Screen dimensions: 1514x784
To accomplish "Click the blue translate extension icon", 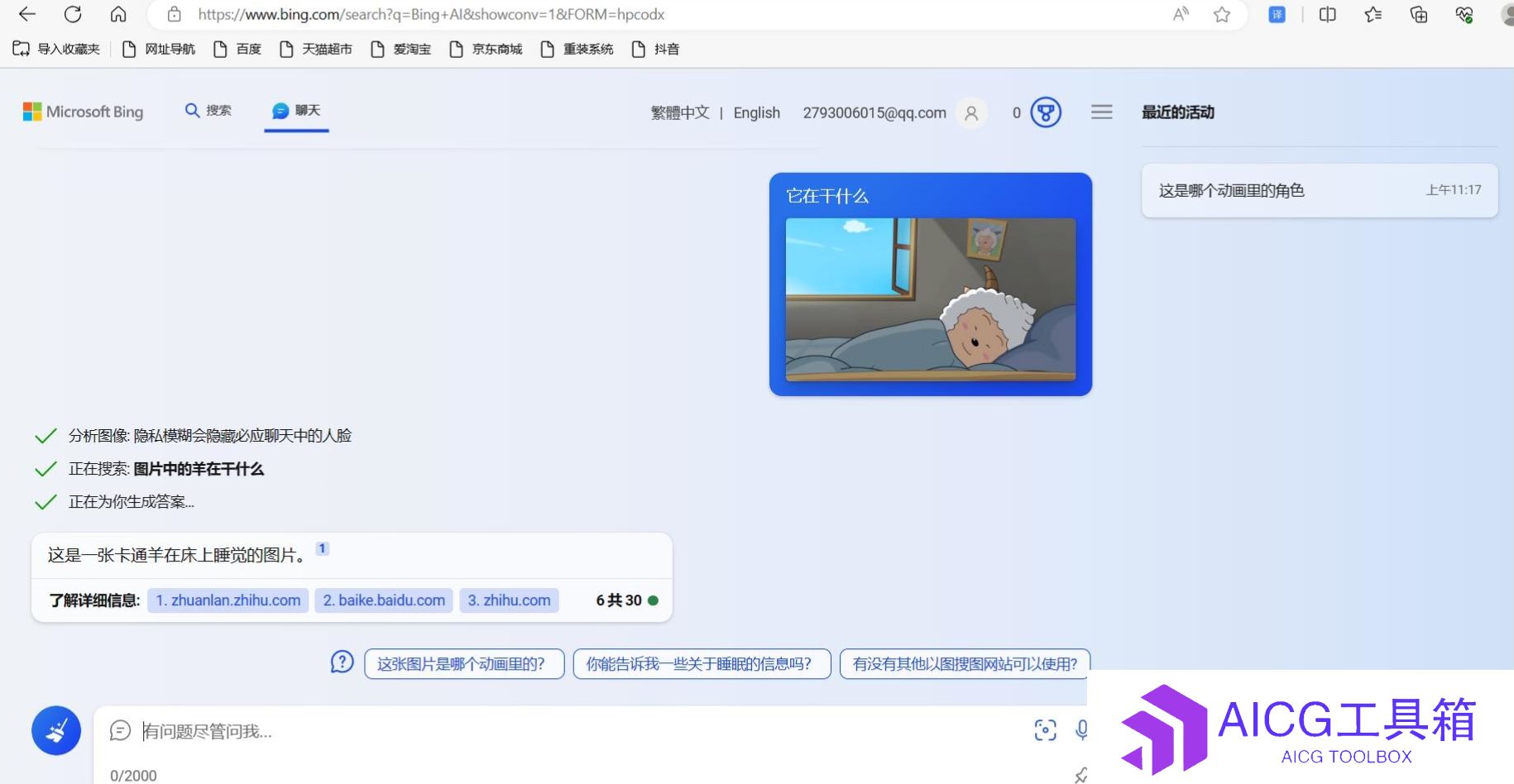I will click(1277, 14).
